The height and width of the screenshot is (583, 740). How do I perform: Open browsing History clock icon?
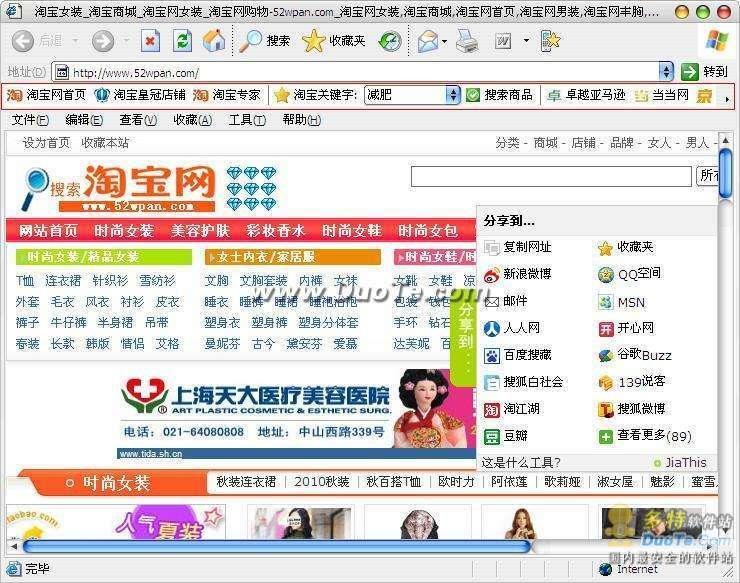(390, 41)
